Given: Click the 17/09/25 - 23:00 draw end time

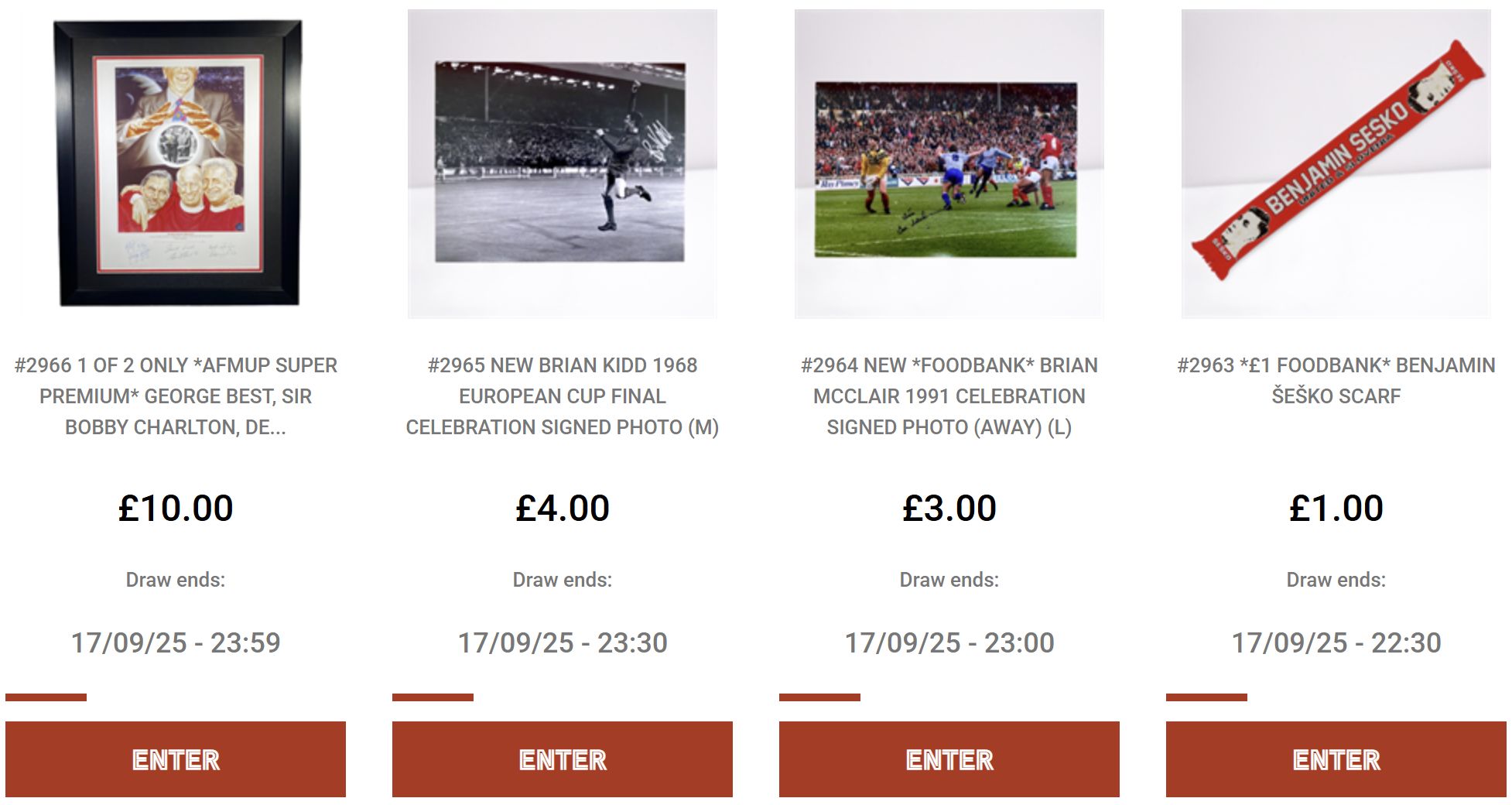Looking at the screenshot, I should (x=949, y=642).
